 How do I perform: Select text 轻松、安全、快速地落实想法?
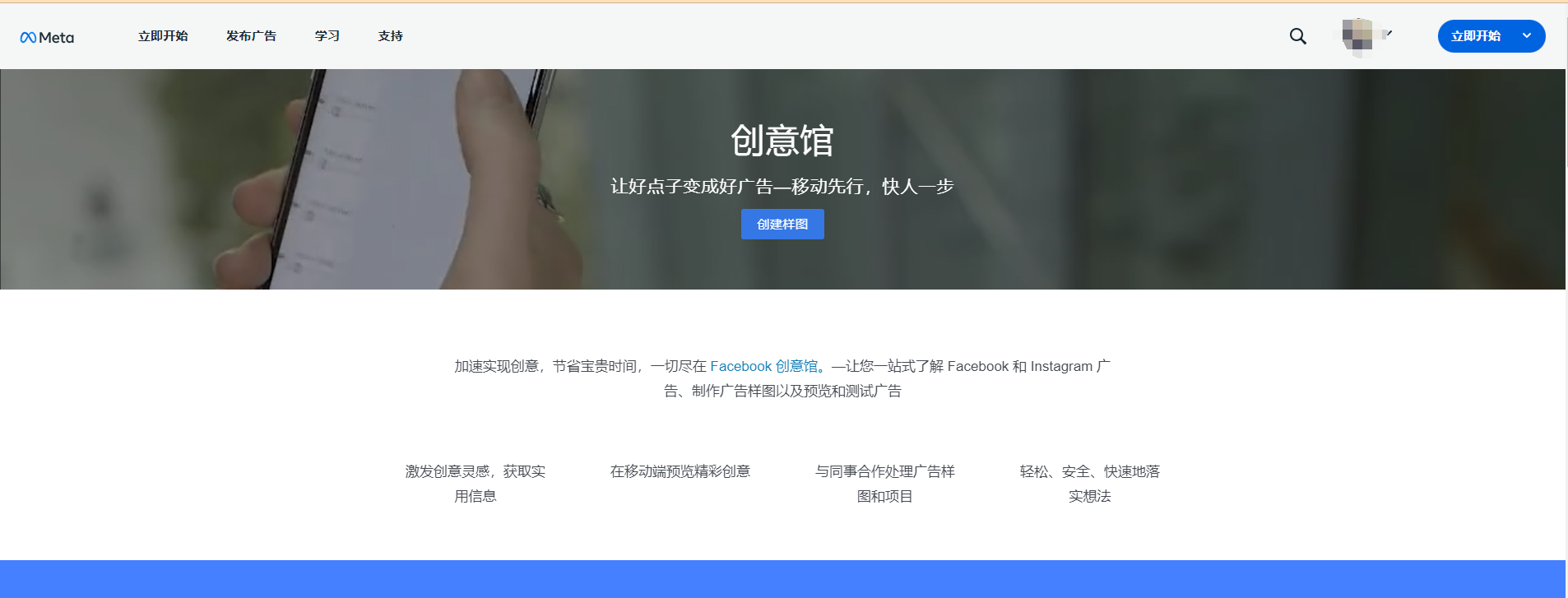(x=1090, y=484)
